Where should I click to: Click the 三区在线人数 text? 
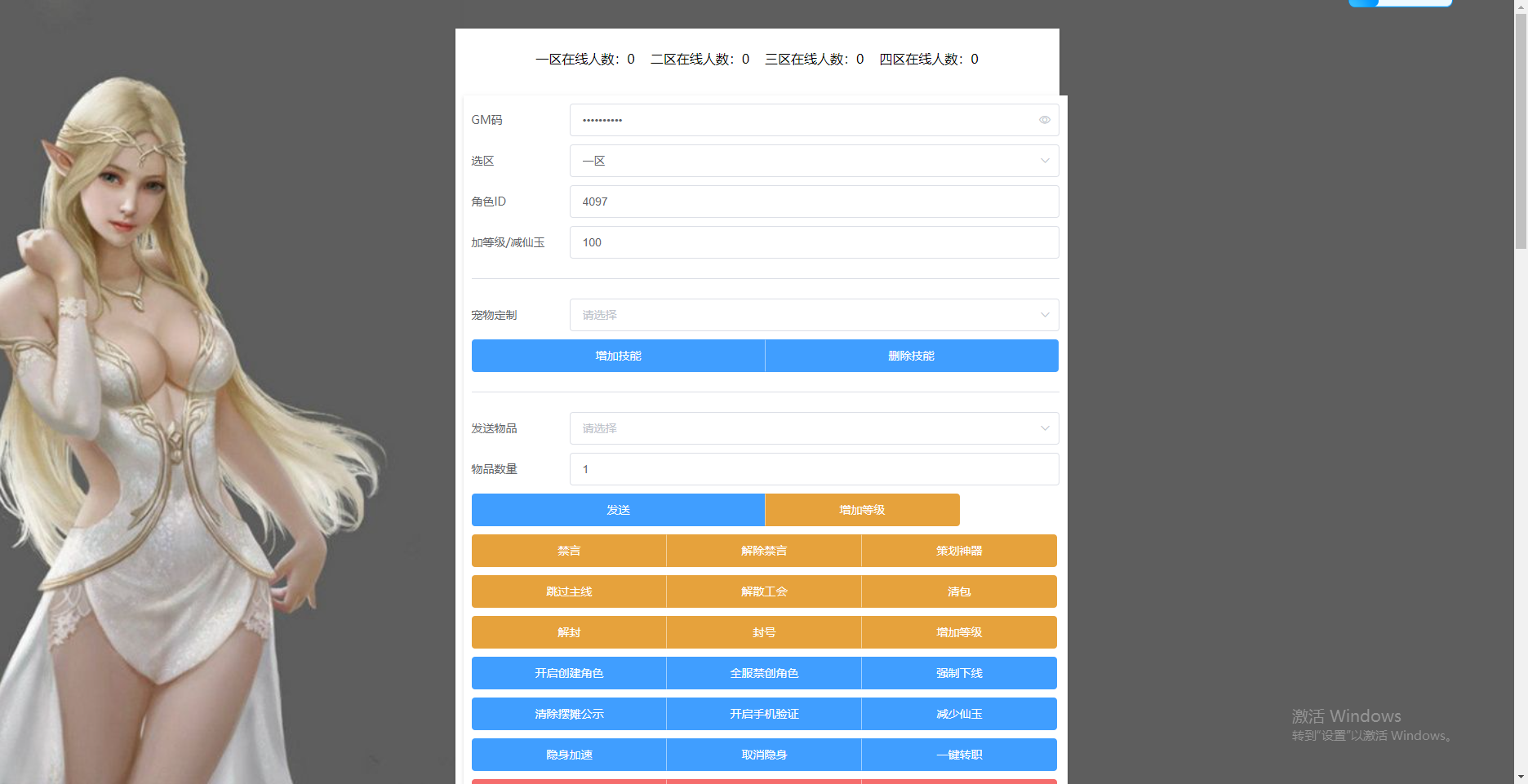click(x=814, y=60)
